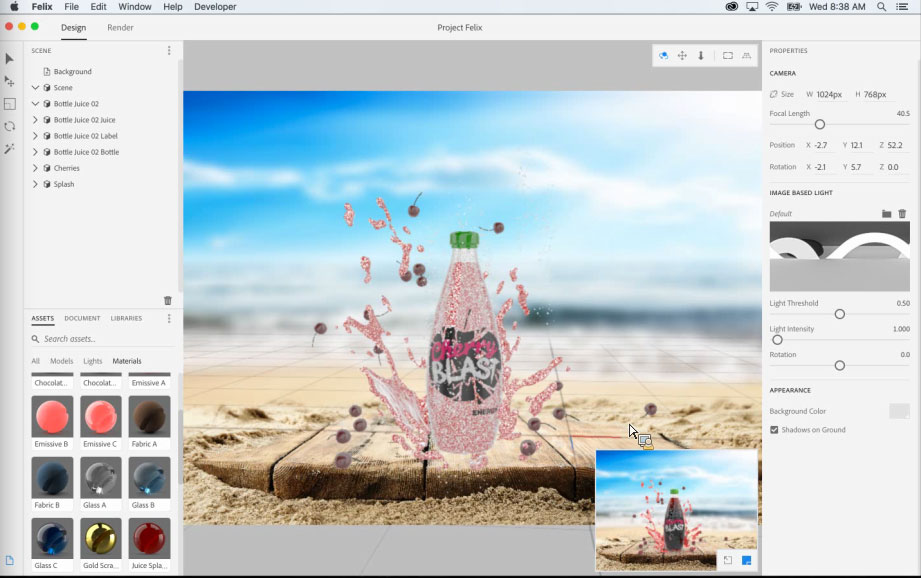The width and height of the screenshot is (921, 578).
Task: Click the dolly camera tool in viewport toolbar
Action: point(701,56)
